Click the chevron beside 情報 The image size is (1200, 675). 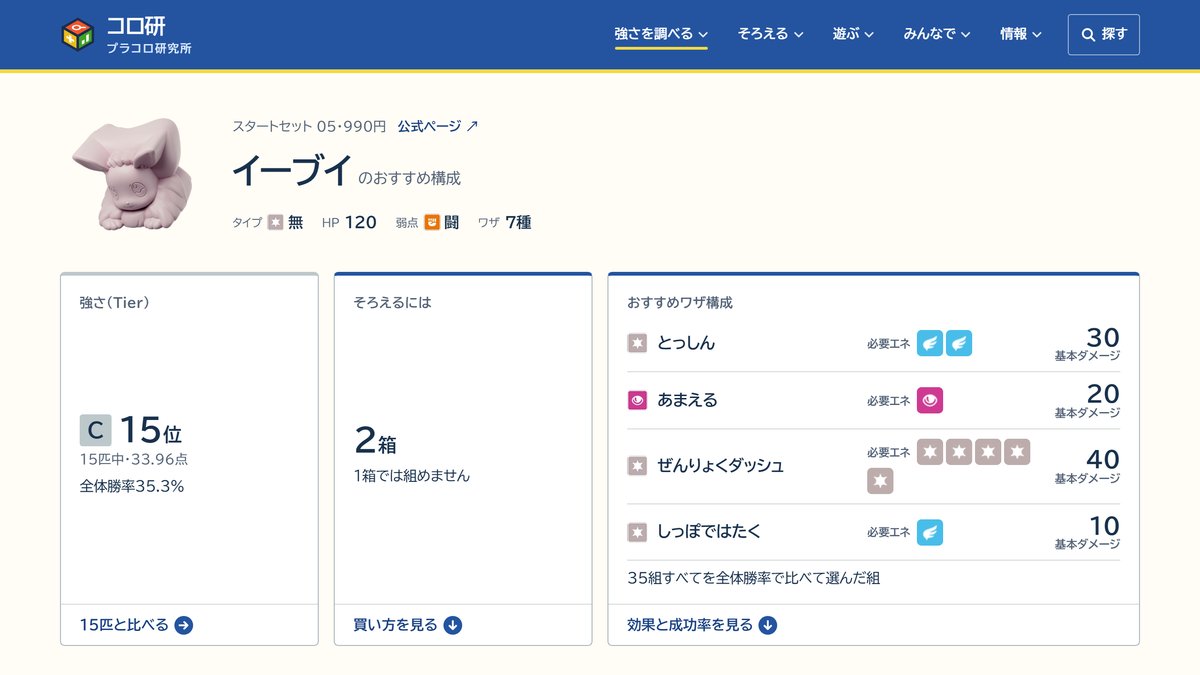click(1037, 35)
